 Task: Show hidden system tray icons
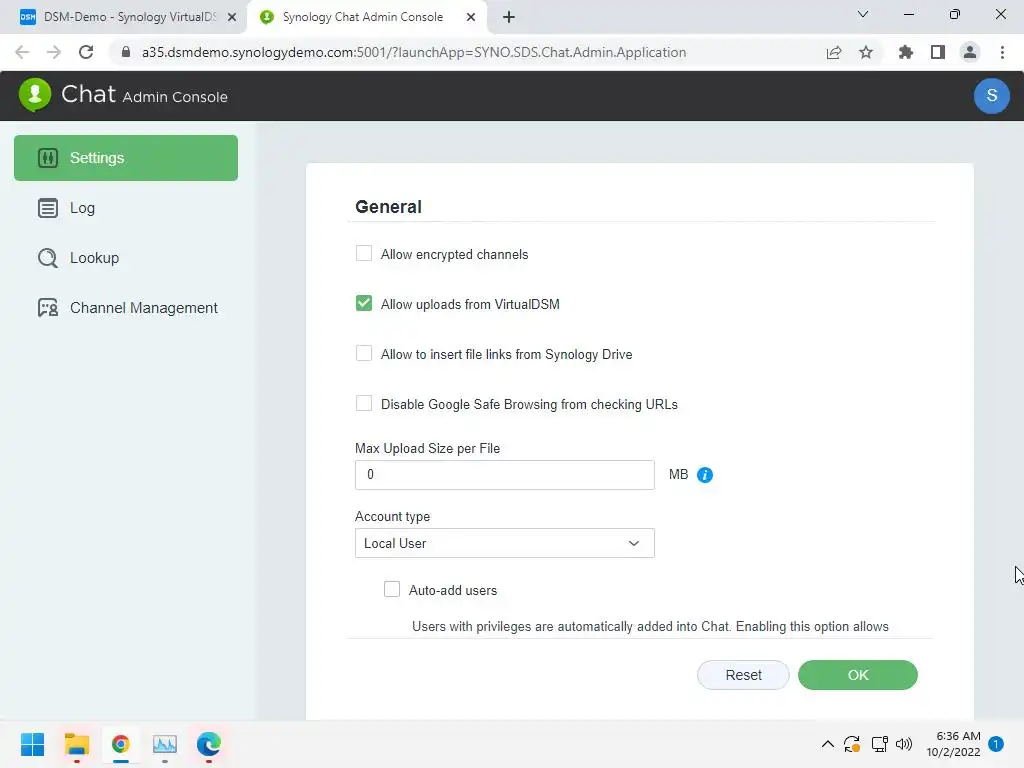827,744
